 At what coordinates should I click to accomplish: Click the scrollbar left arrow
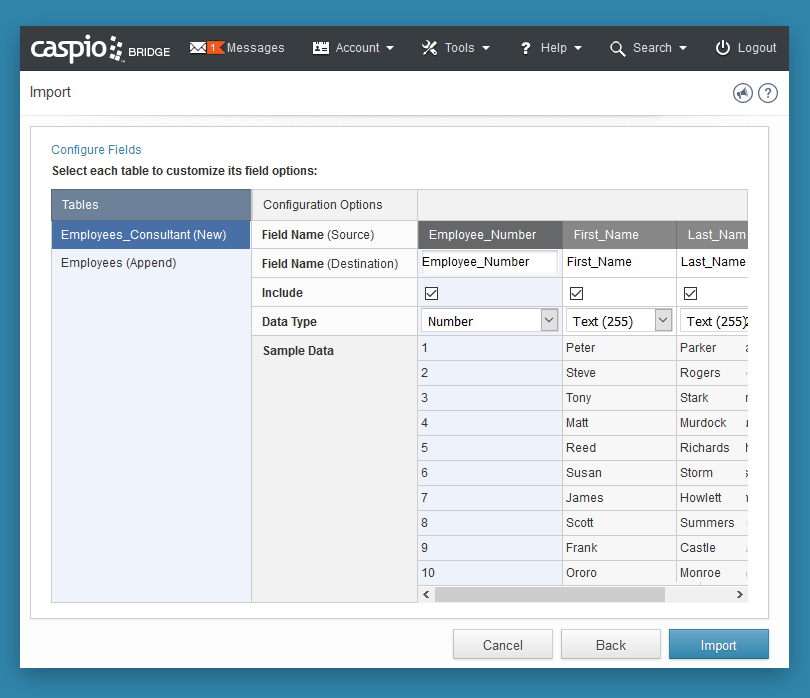(x=426, y=595)
